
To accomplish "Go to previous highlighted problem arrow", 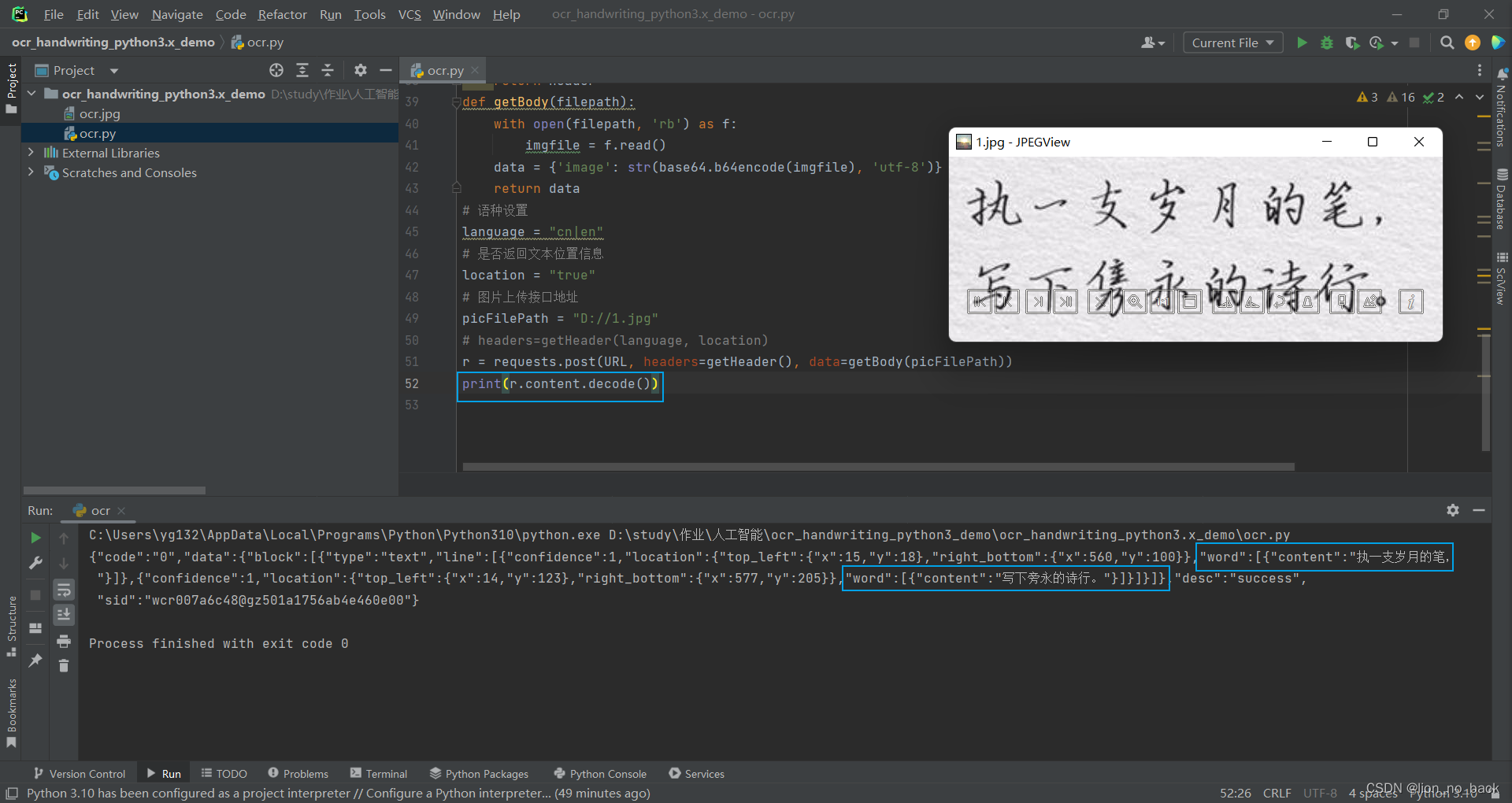I will tap(1459, 97).
